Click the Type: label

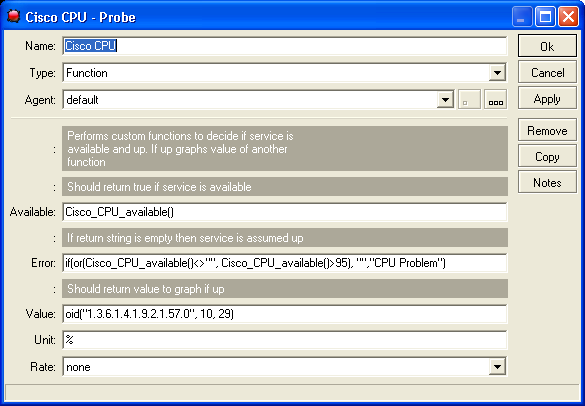[43, 73]
